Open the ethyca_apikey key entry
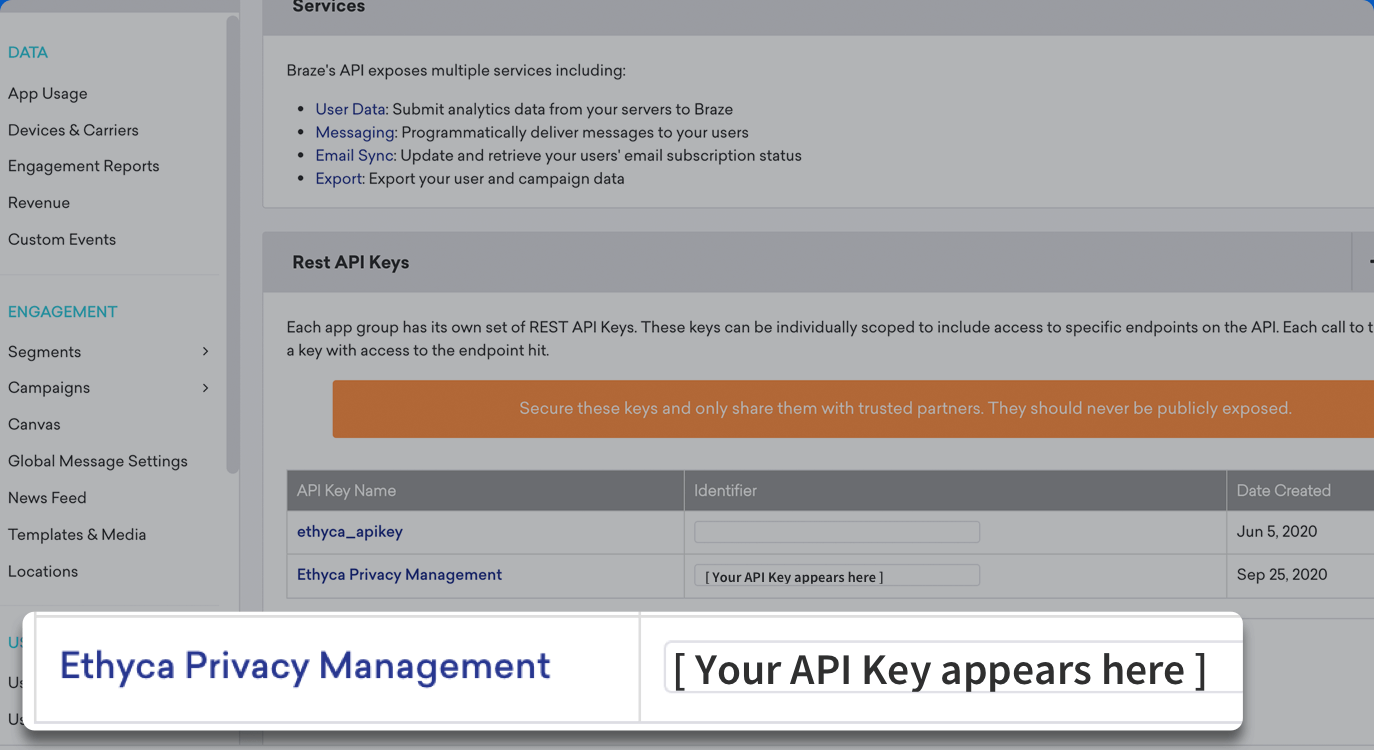This screenshot has width=1374, height=750. (350, 532)
